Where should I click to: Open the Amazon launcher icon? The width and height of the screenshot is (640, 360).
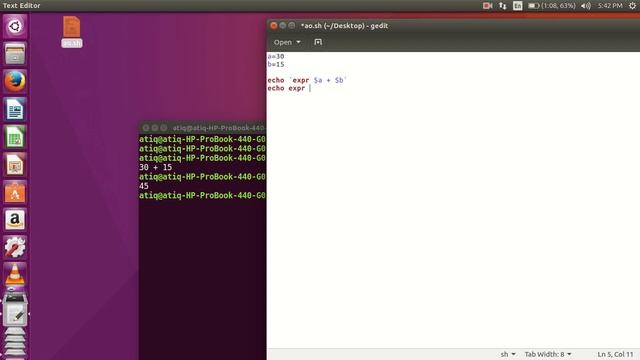click(15, 220)
